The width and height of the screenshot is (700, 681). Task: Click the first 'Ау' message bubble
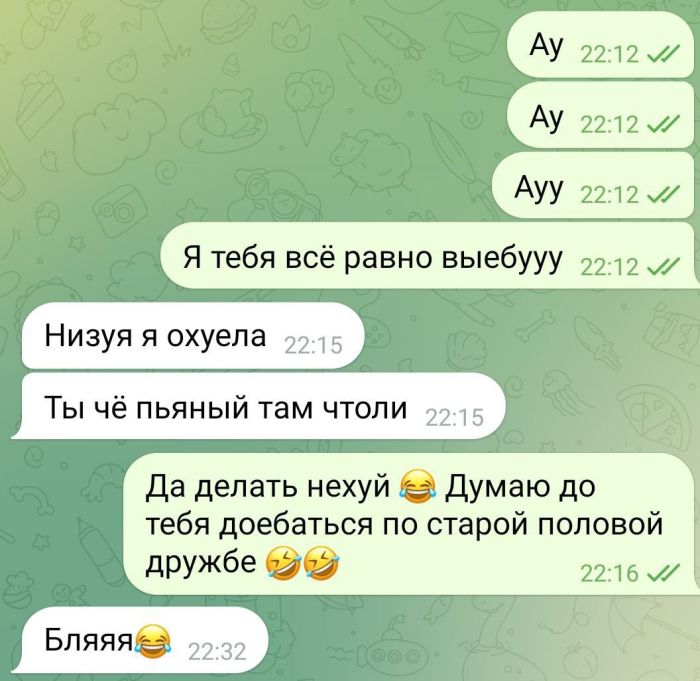(x=601, y=45)
